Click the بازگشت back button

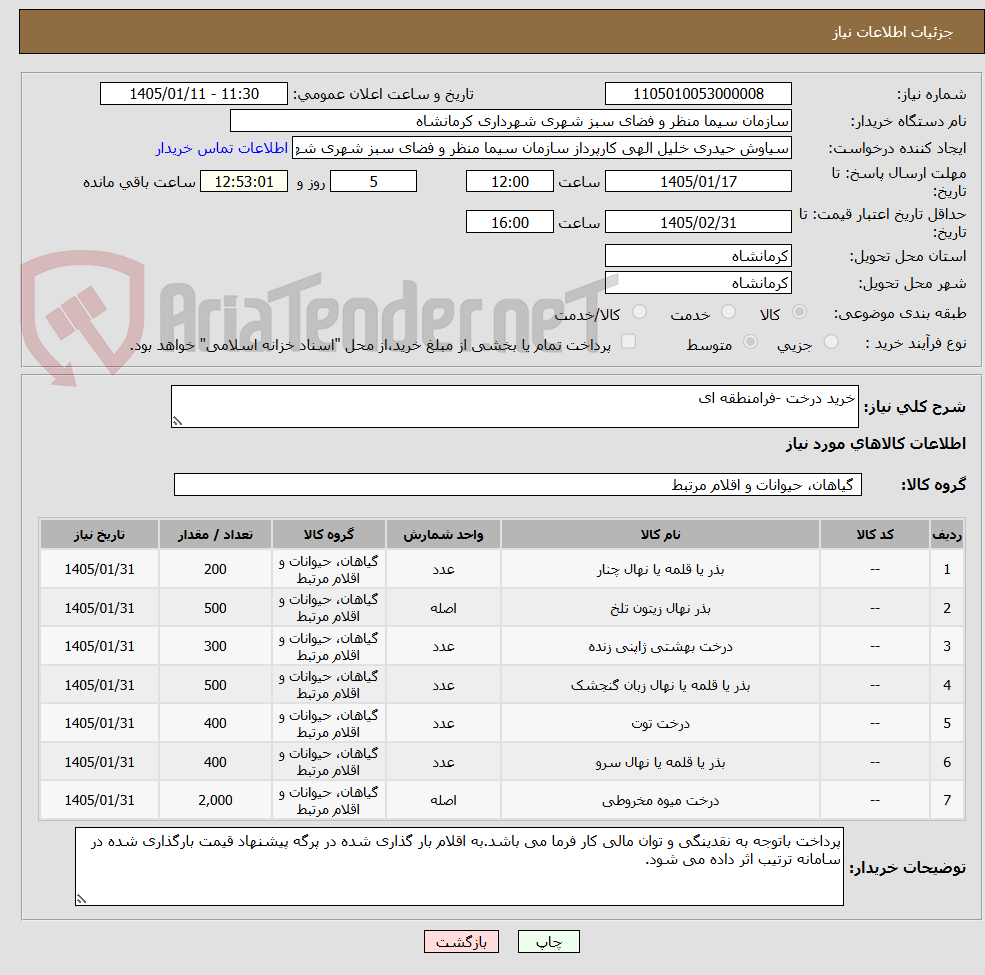click(461, 942)
